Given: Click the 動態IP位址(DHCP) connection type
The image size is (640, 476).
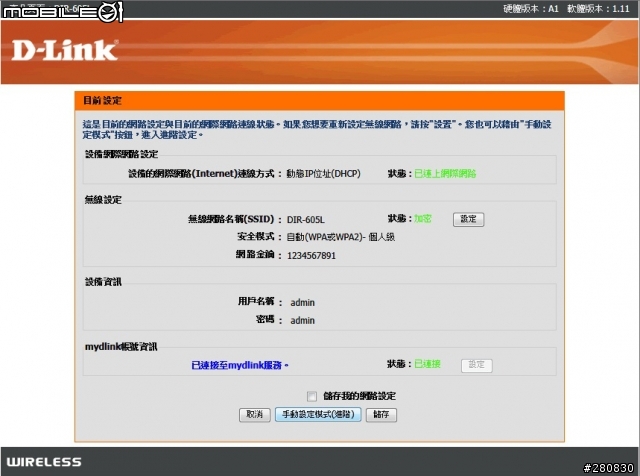Looking at the screenshot, I should coord(323,174).
